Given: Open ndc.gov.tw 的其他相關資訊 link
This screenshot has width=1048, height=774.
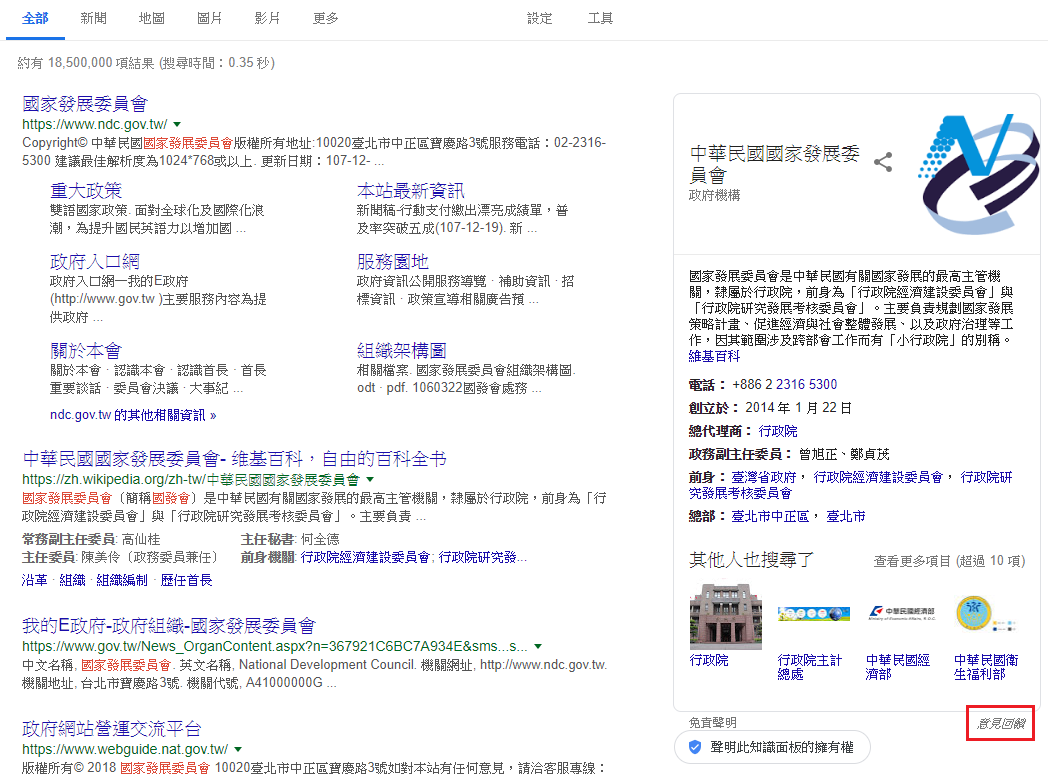Looking at the screenshot, I should point(133,415).
